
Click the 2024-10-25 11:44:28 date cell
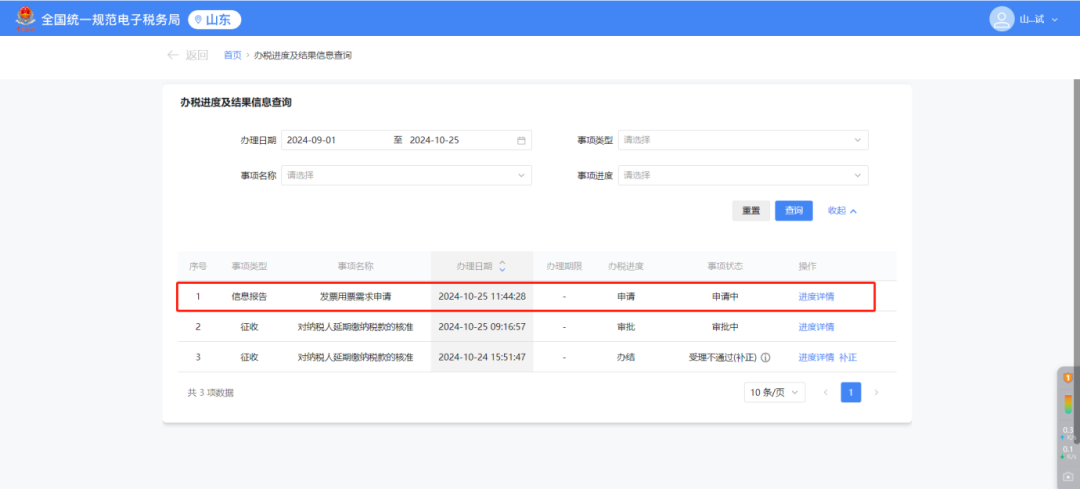tap(482, 297)
